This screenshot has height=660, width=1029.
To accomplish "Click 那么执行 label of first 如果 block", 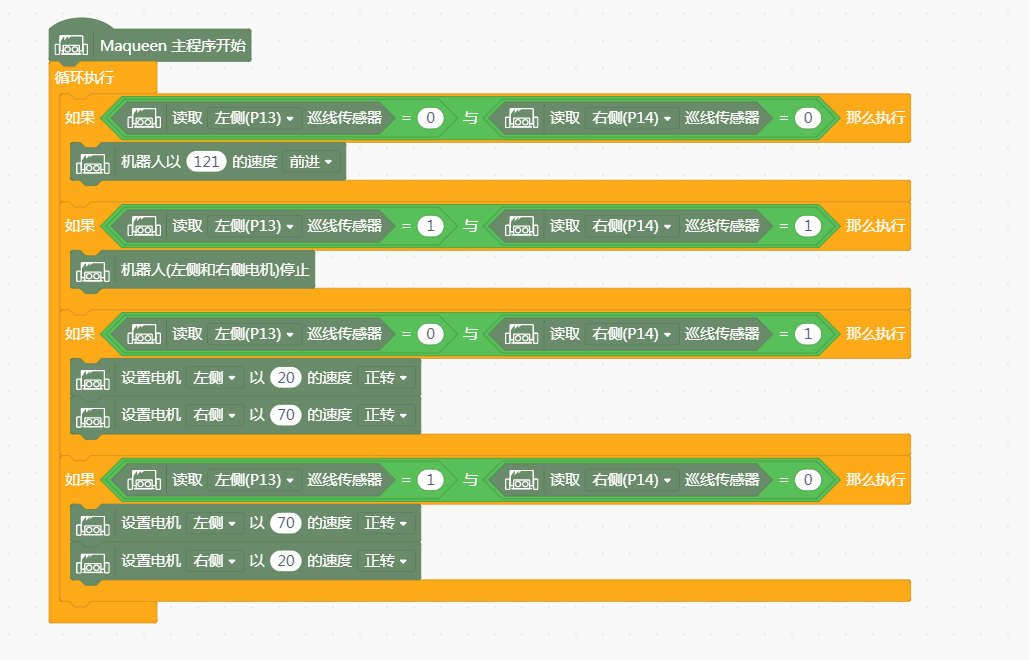I will (x=875, y=118).
